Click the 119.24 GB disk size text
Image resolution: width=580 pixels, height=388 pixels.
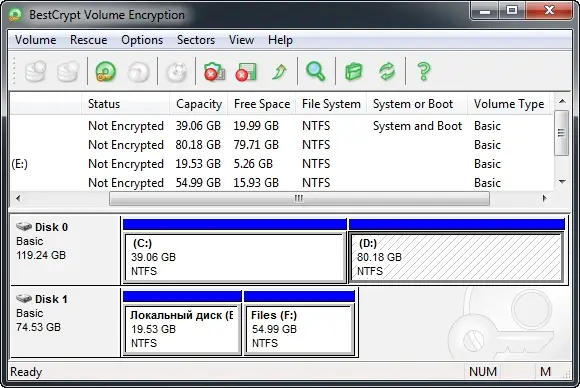tap(41, 255)
